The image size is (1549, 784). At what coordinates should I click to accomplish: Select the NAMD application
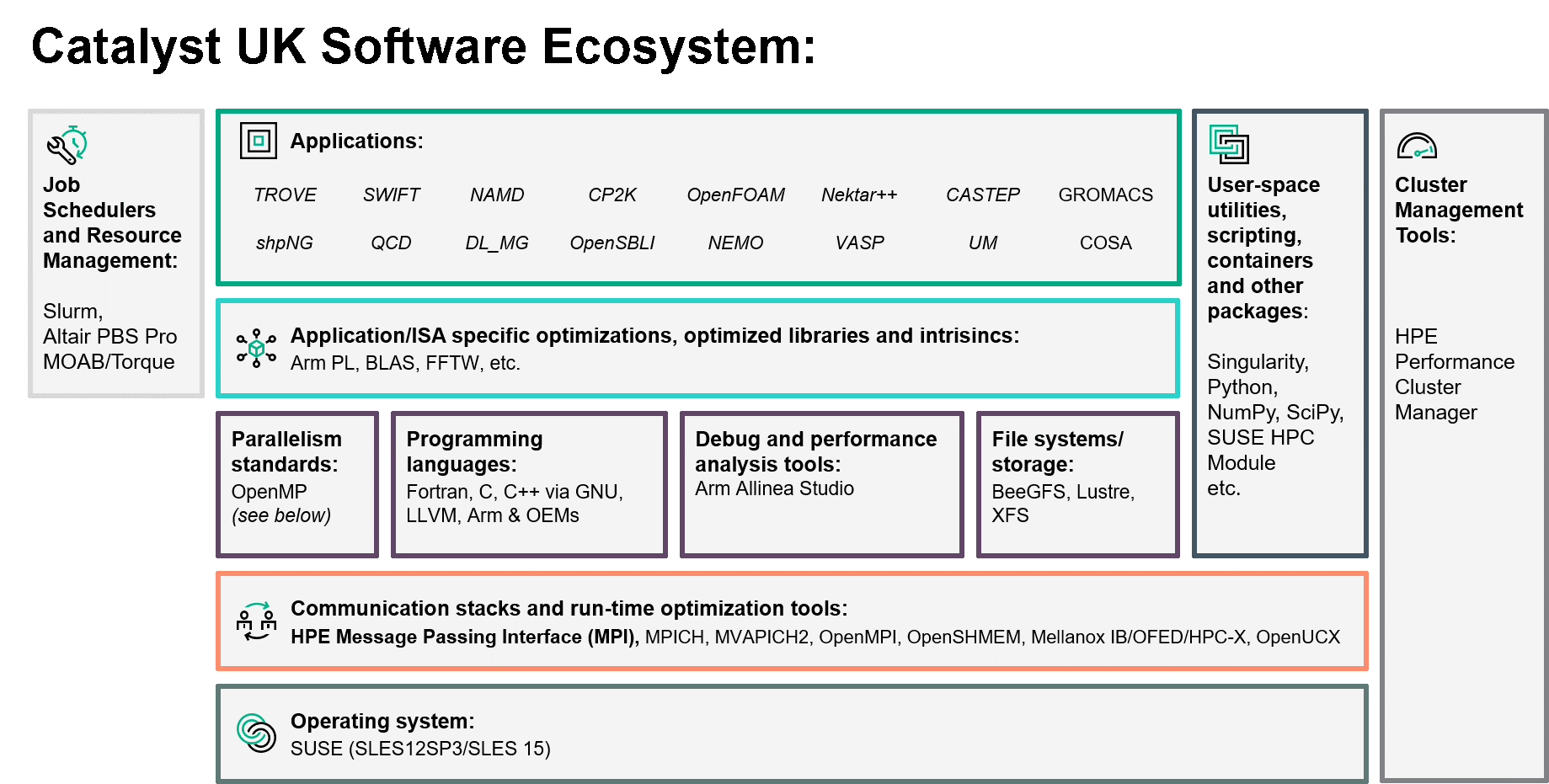pyautogui.click(x=497, y=195)
